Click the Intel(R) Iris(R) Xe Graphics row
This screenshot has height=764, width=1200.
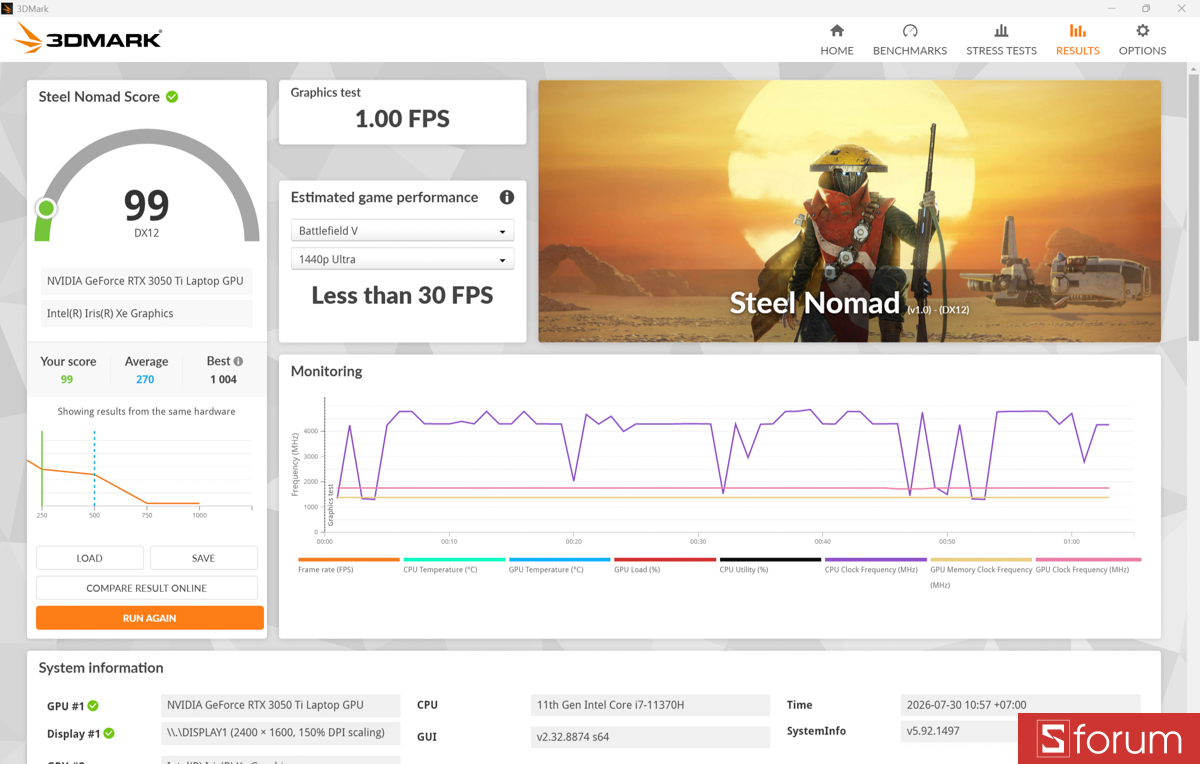(x=147, y=313)
